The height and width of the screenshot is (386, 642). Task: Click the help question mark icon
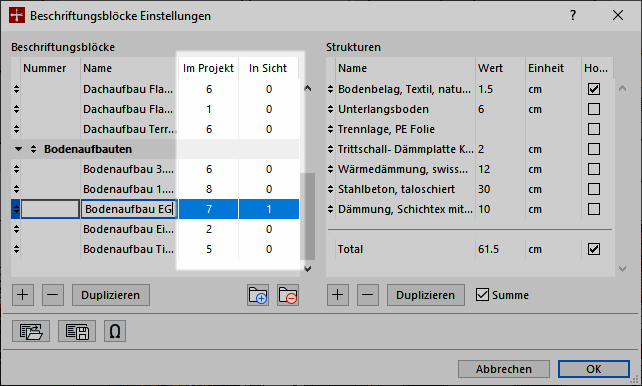pyautogui.click(x=573, y=16)
